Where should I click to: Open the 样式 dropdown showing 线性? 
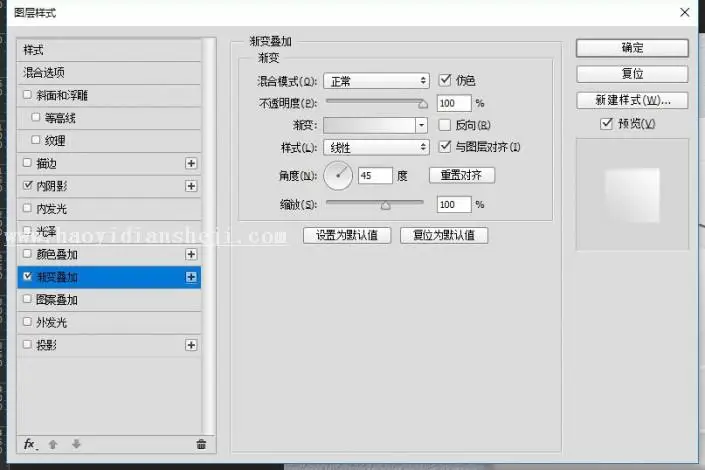(x=376, y=148)
